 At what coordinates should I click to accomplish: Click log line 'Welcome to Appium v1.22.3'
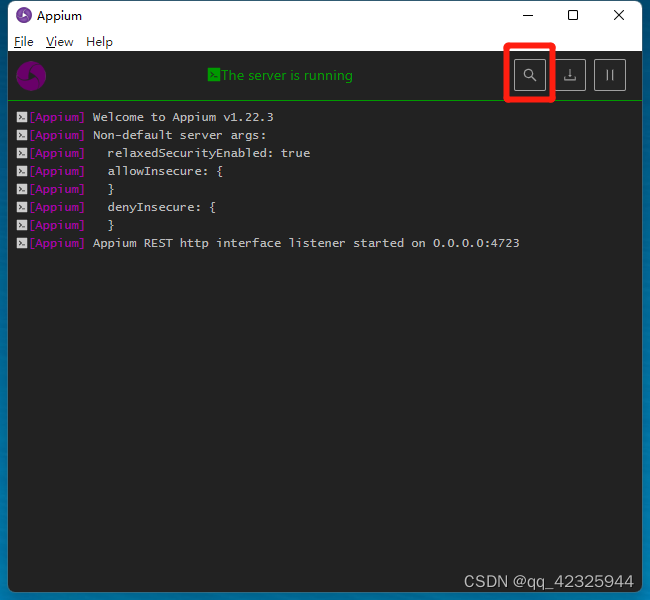pos(183,117)
